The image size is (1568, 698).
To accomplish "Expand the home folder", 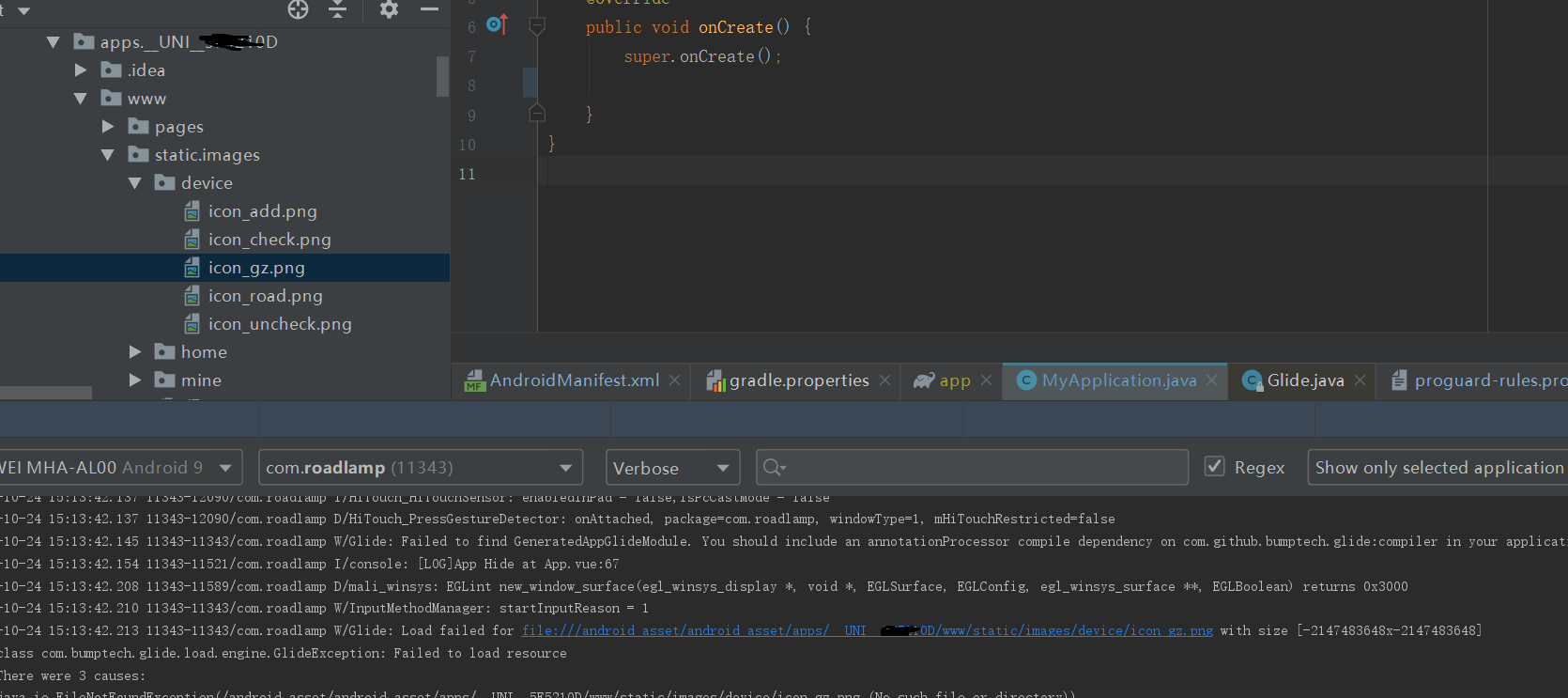I will [x=135, y=352].
